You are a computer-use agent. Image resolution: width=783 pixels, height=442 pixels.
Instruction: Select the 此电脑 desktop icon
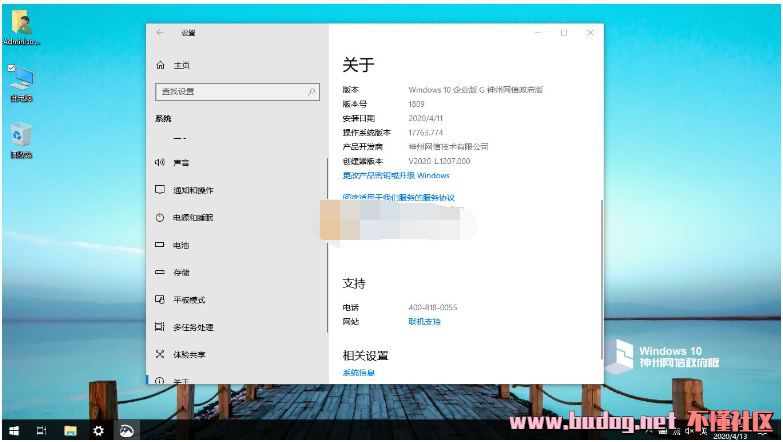[21, 83]
